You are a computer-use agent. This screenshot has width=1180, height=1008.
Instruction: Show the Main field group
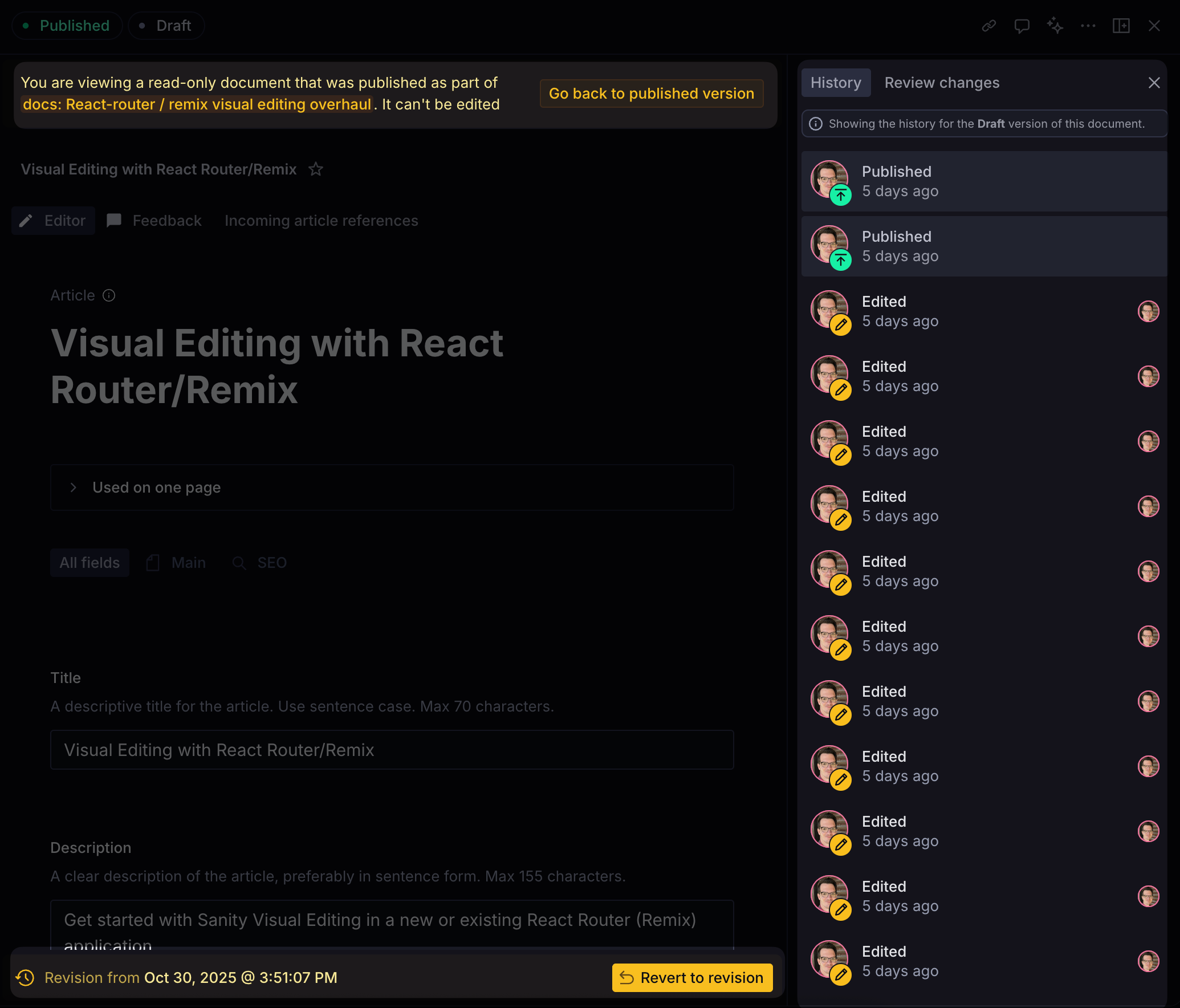click(x=176, y=563)
